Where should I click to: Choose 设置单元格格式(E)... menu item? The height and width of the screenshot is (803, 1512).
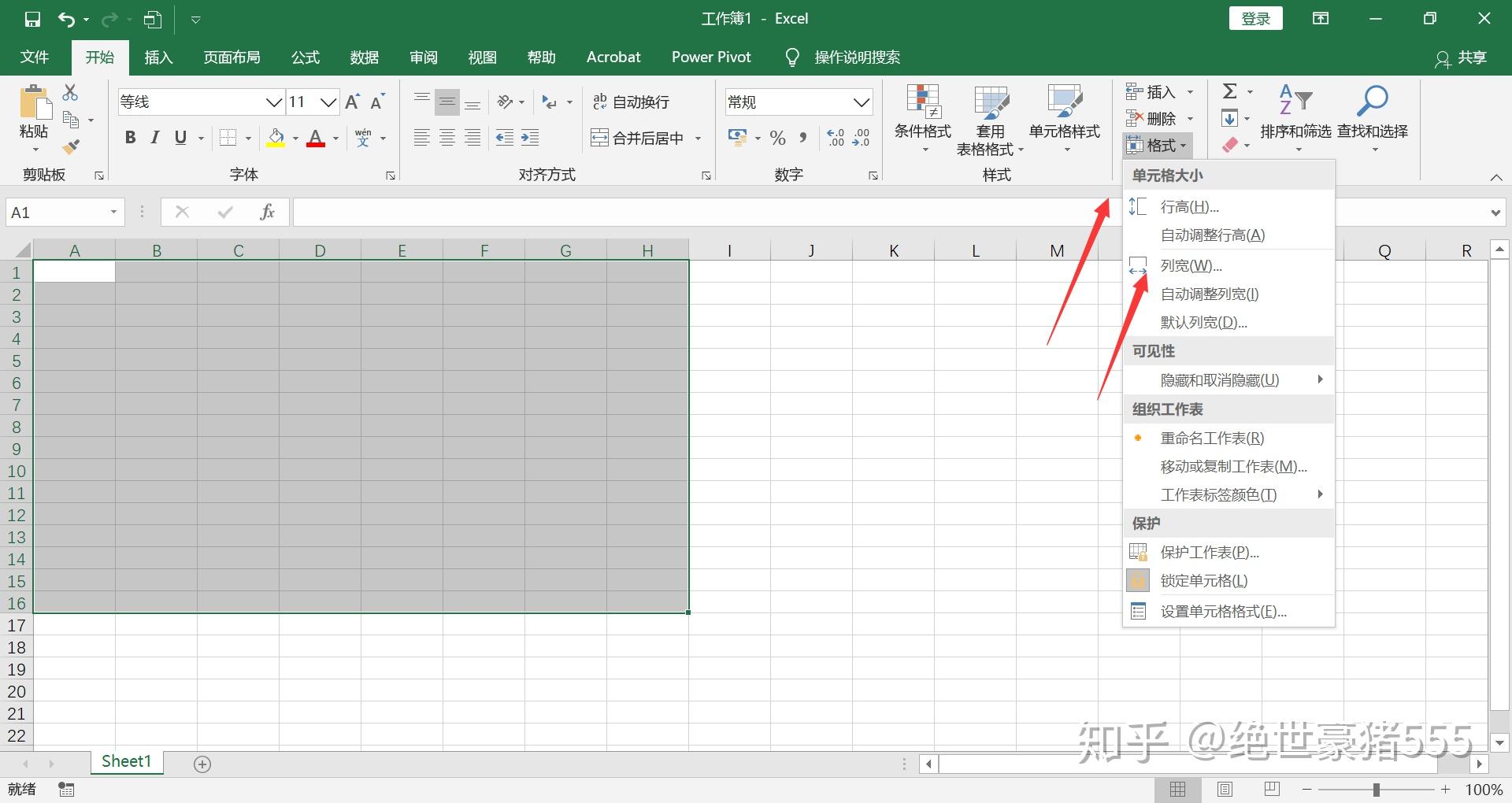click(x=1228, y=612)
